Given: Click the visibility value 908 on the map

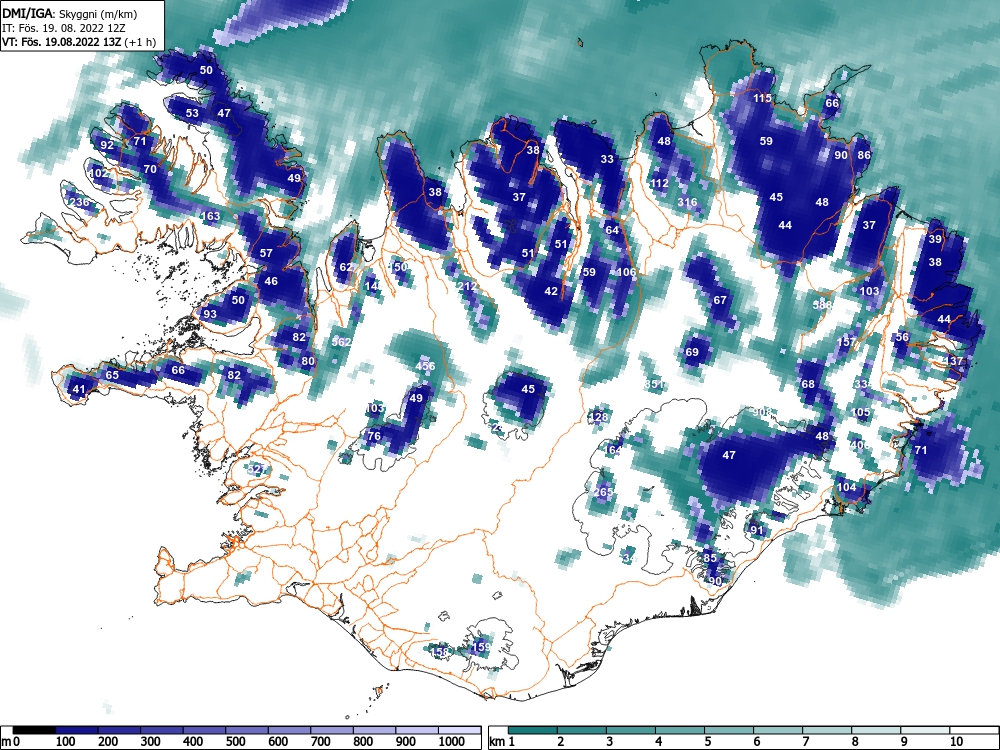Looking at the screenshot, I should (762, 413).
